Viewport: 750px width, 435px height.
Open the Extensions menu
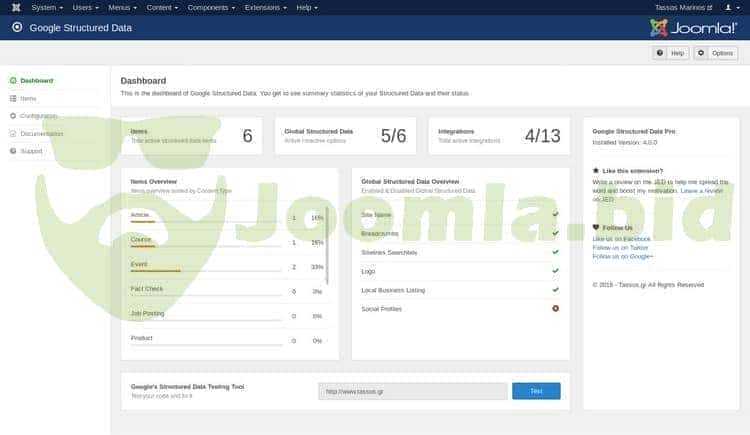(265, 8)
